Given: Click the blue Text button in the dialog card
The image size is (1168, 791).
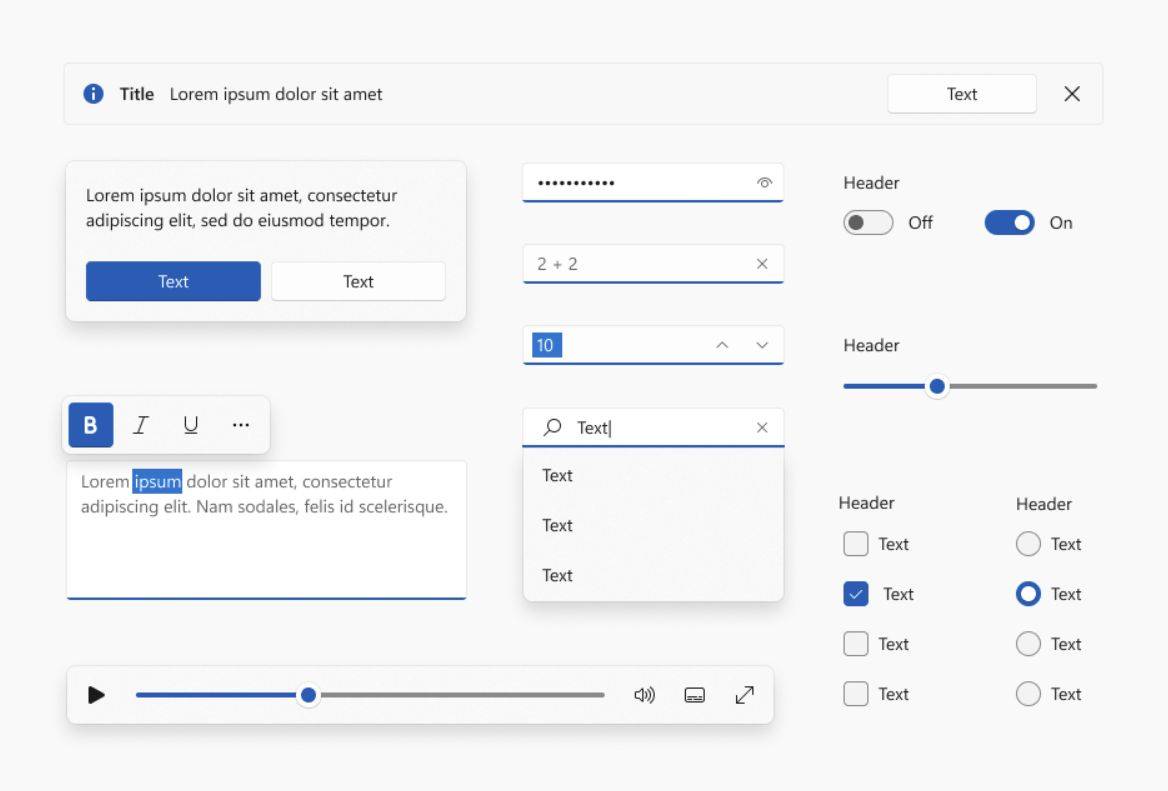Looking at the screenshot, I should click(x=173, y=281).
